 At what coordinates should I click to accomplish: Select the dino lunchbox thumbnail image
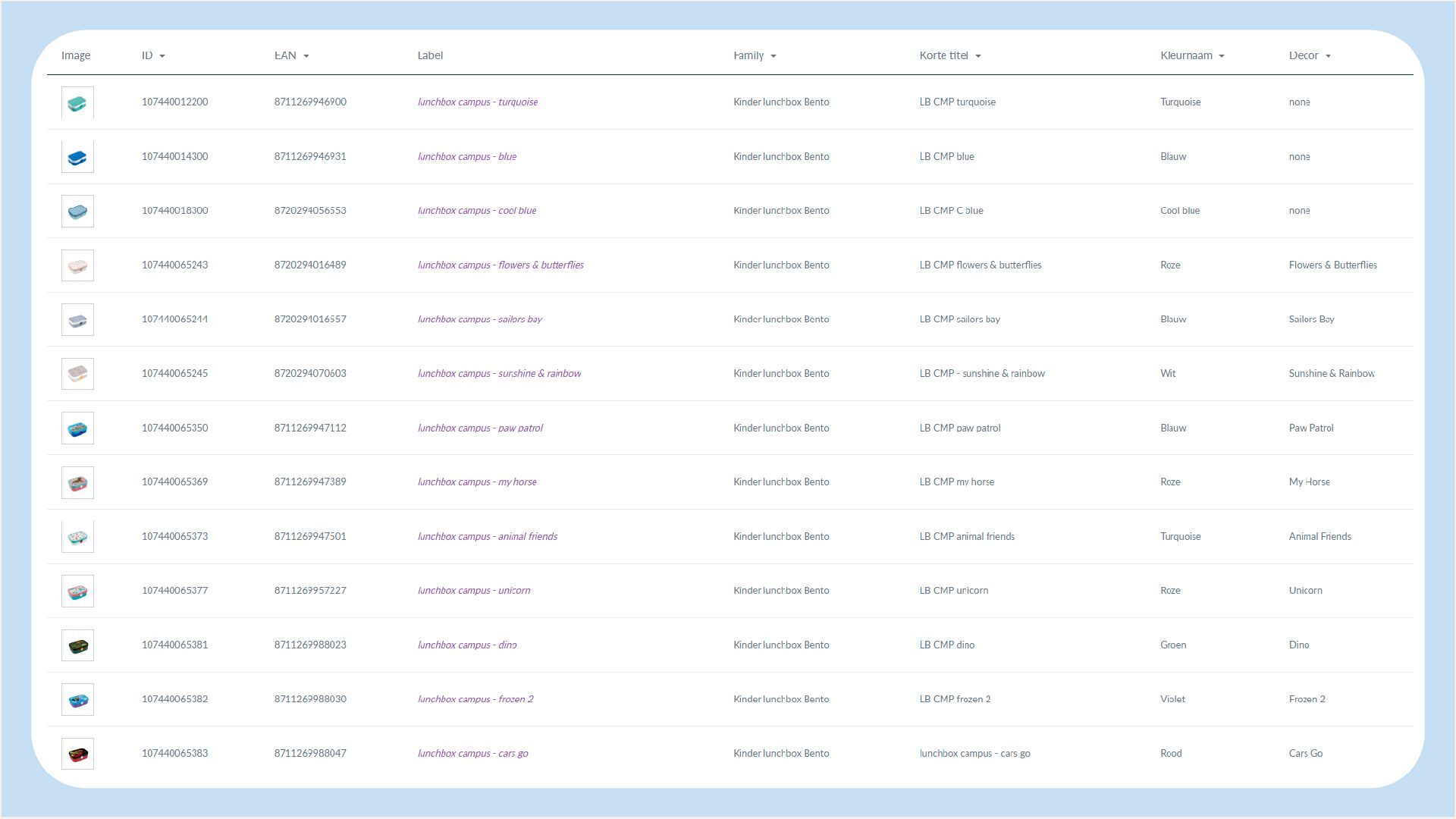77,645
